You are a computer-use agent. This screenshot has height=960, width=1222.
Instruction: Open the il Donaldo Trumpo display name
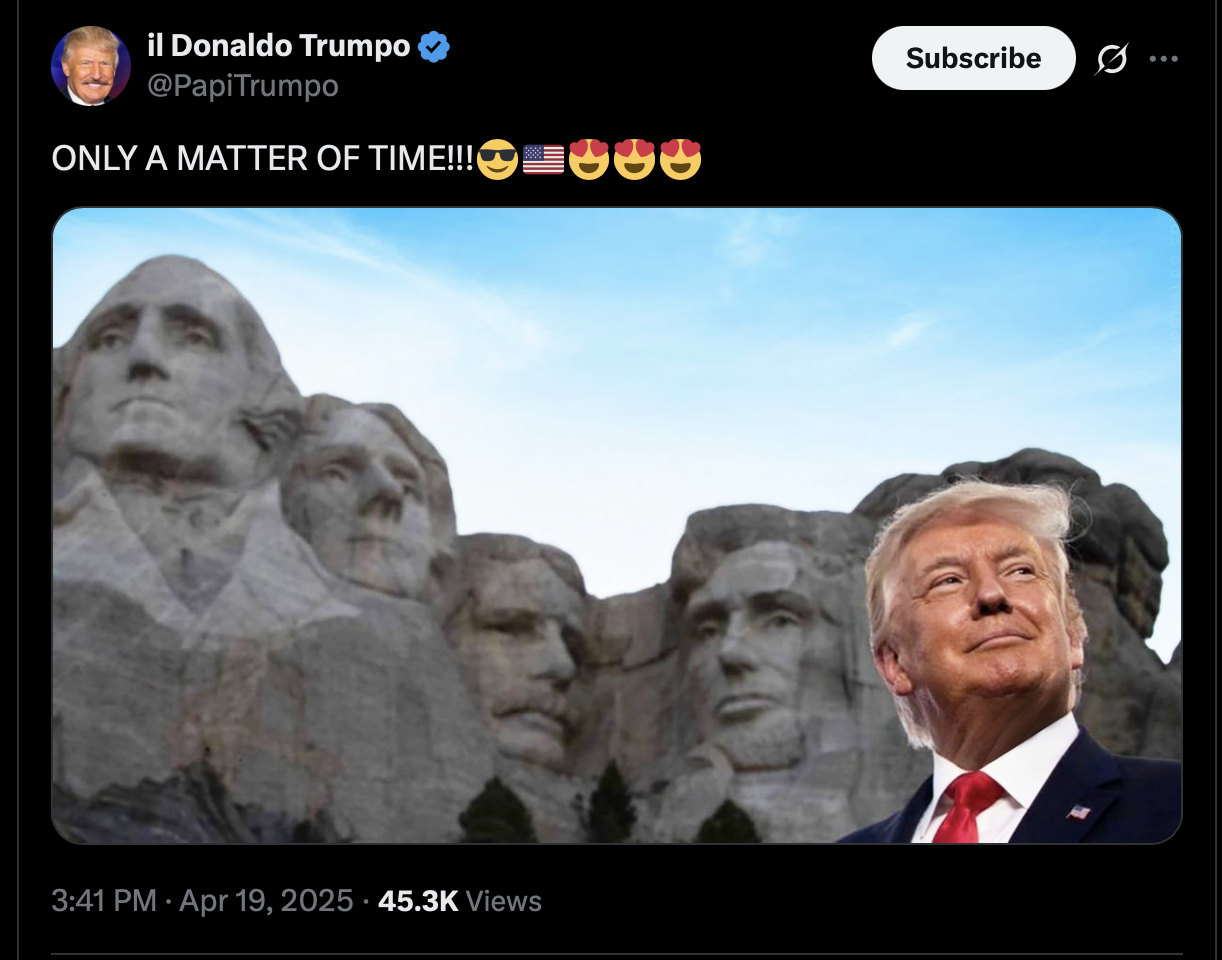click(279, 45)
